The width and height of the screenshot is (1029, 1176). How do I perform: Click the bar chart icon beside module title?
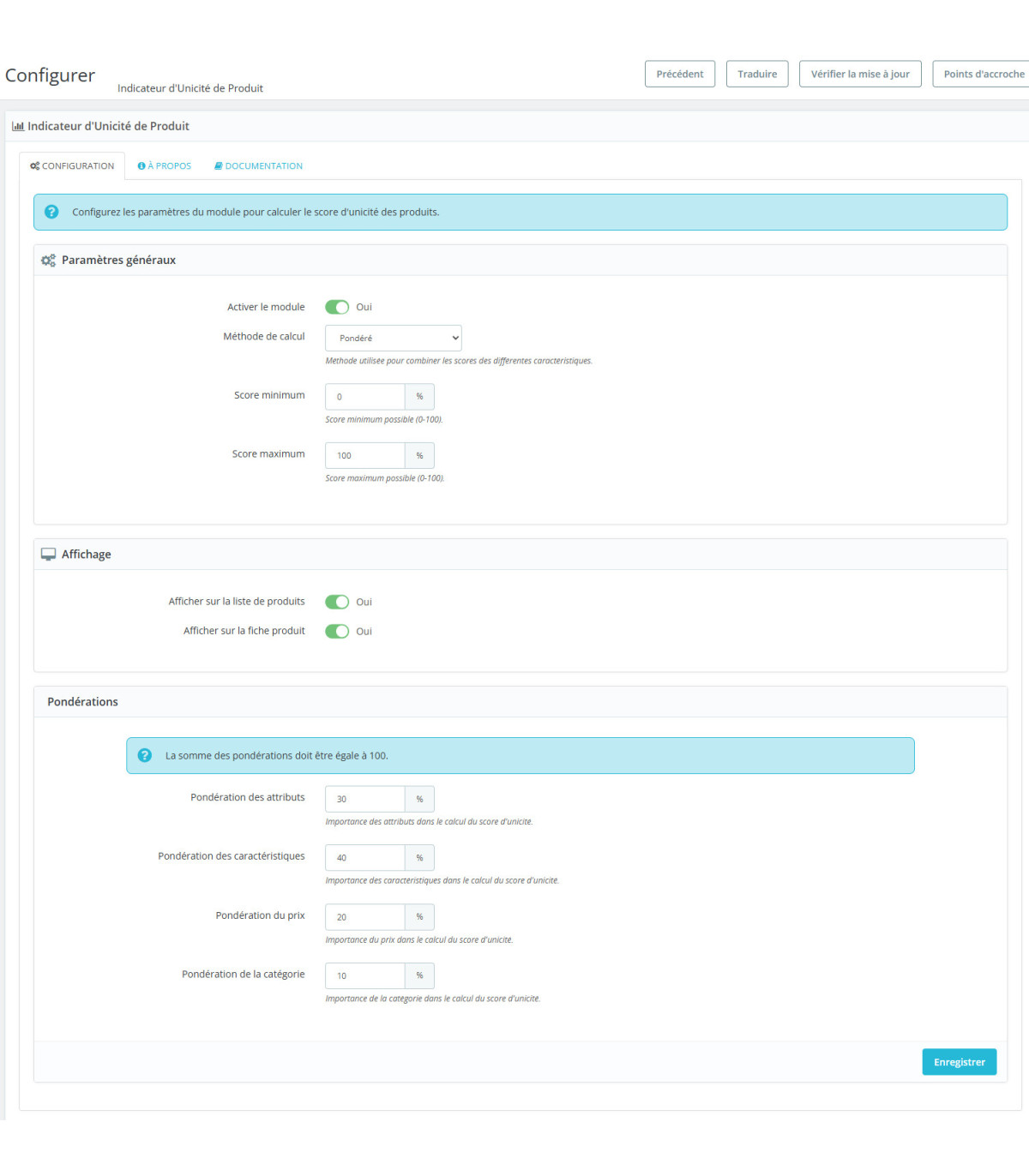(x=17, y=126)
